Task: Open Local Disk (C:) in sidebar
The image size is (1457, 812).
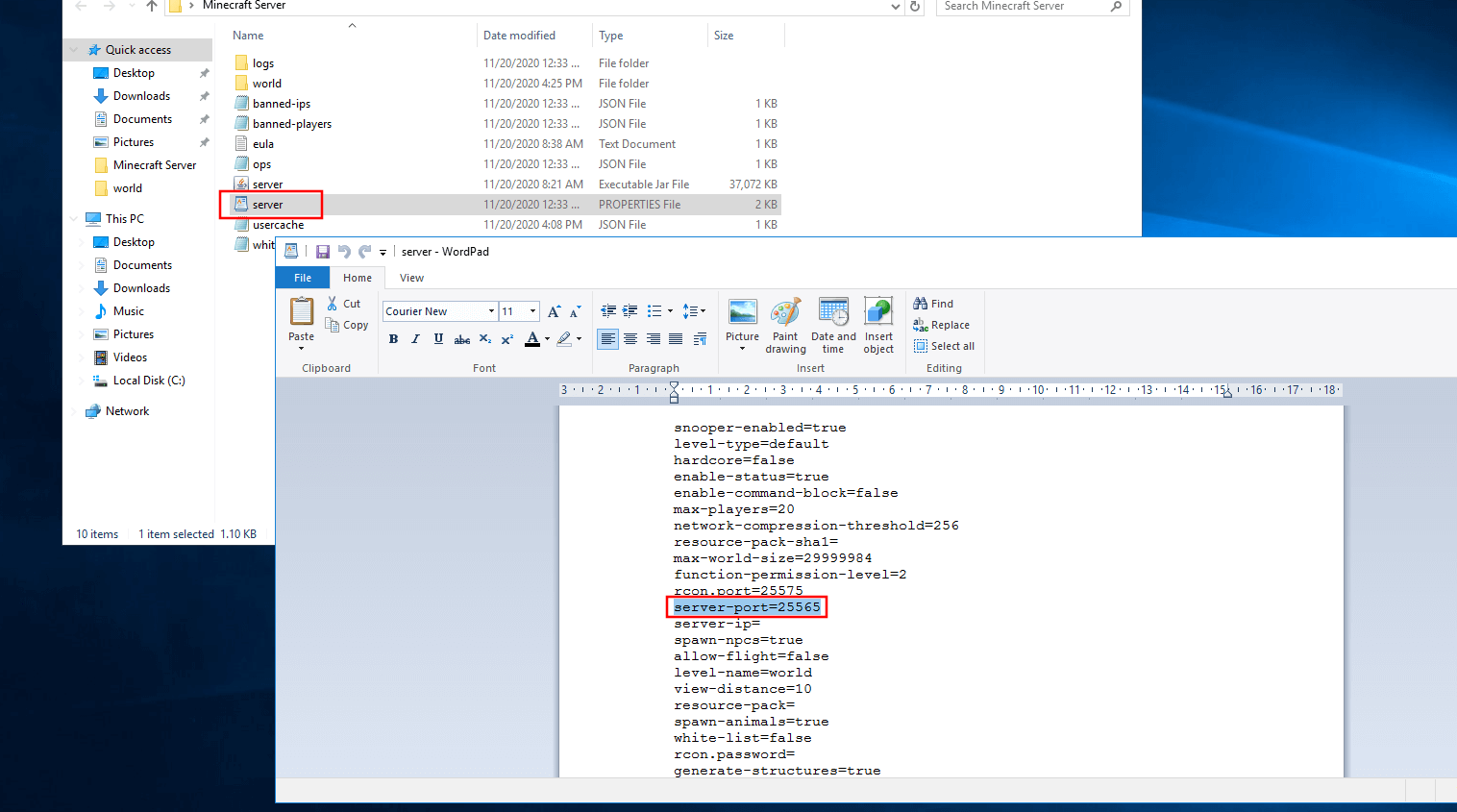Action: [x=149, y=381]
